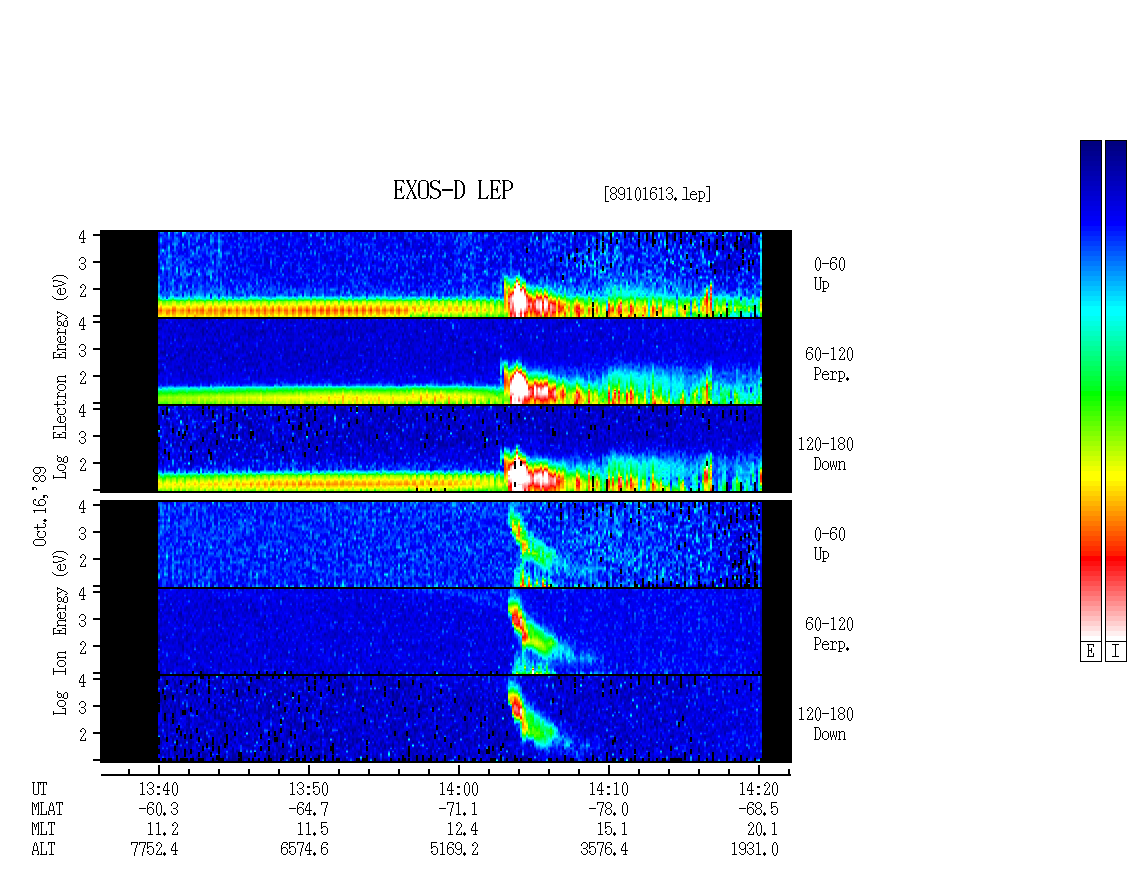Click the ion color scale bar marked I
Viewport: 1130px width, 875px height.
coord(1116,390)
